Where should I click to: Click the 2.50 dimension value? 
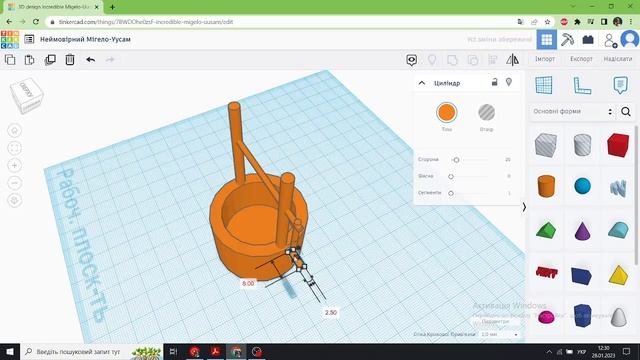pyautogui.click(x=331, y=313)
